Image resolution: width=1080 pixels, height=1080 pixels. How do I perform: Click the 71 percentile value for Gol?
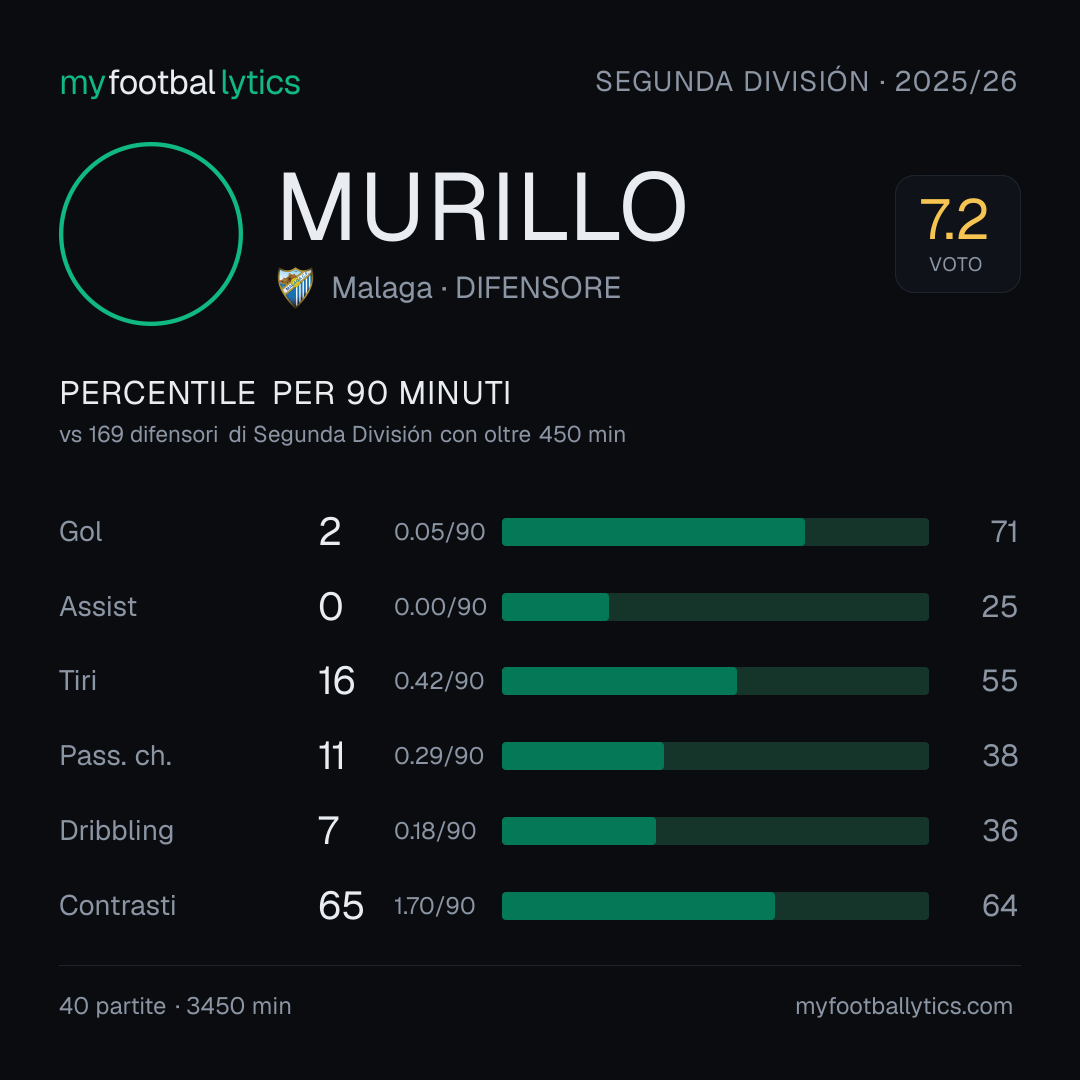pos(1004,532)
